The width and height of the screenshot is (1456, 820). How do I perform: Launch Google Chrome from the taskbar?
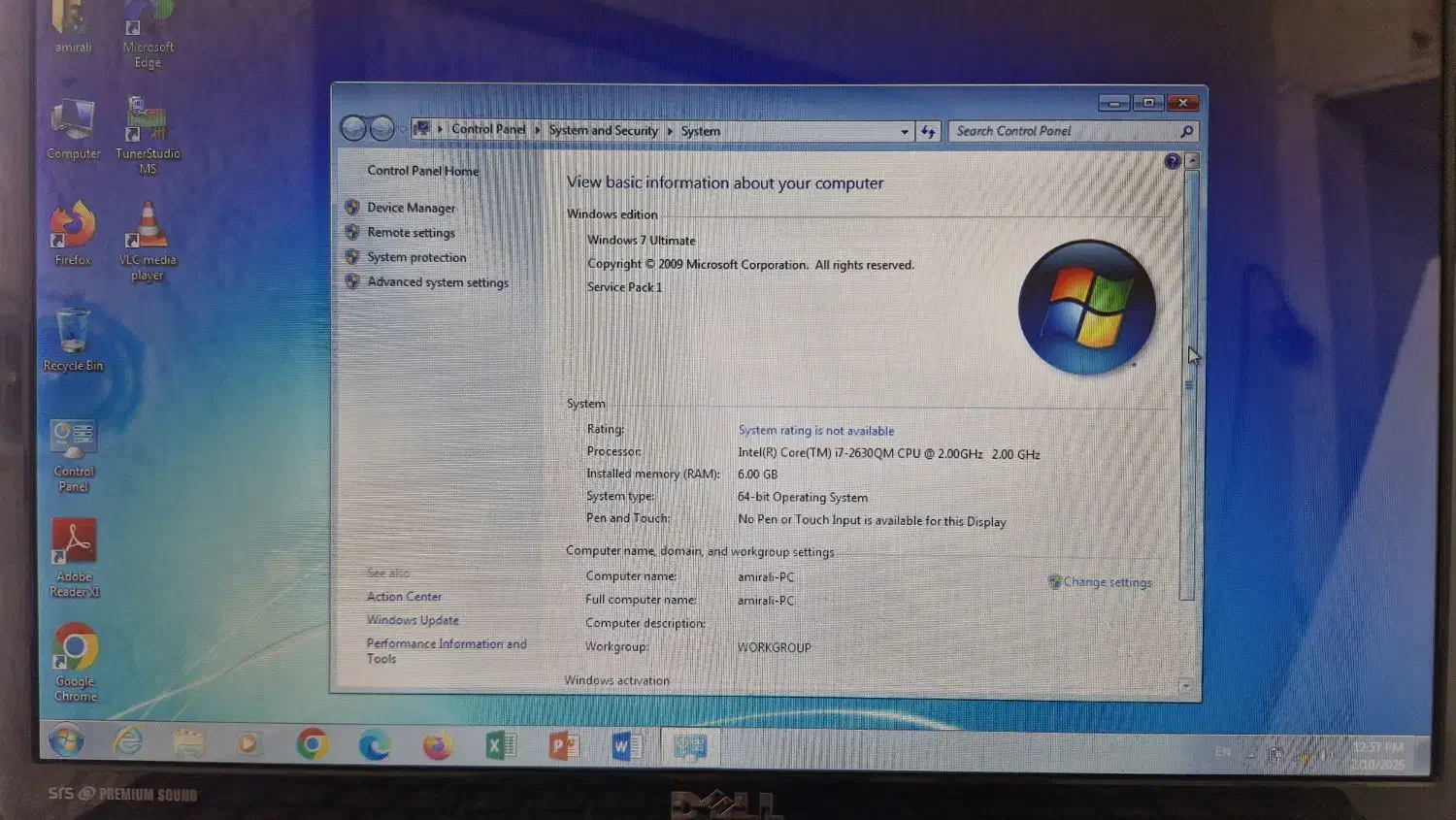tap(312, 744)
